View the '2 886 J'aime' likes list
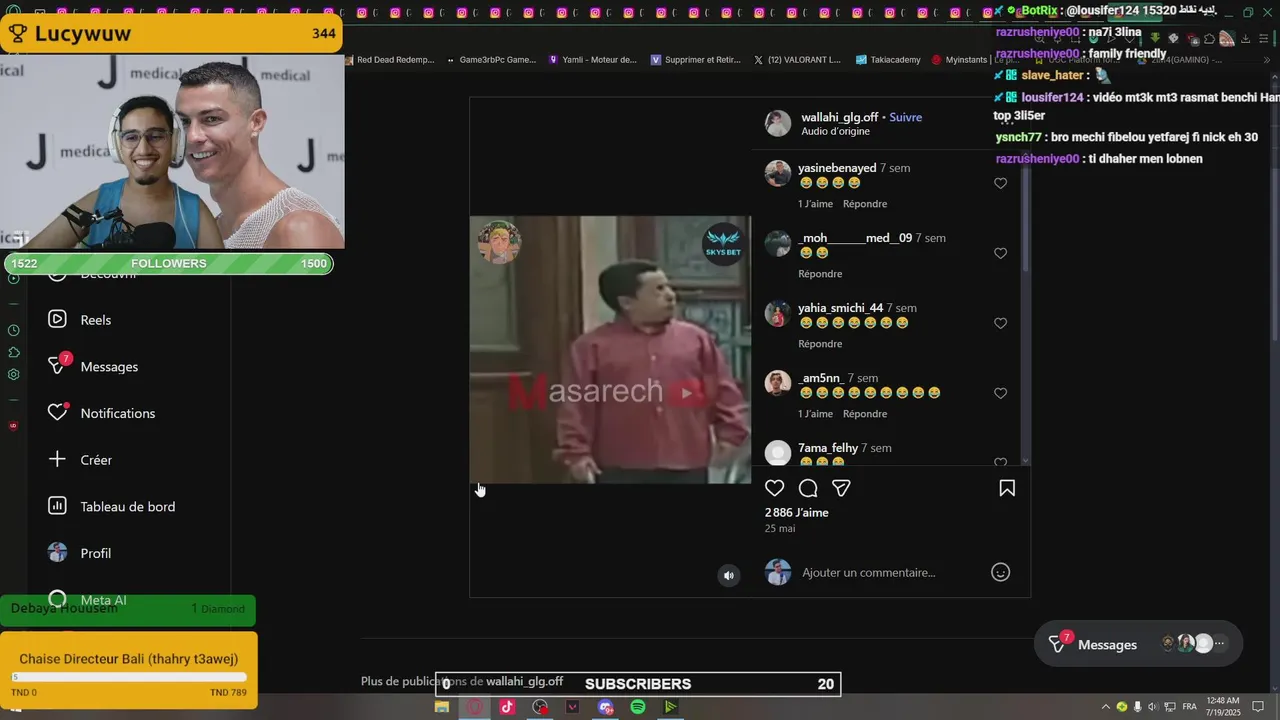 coord(797,512)
